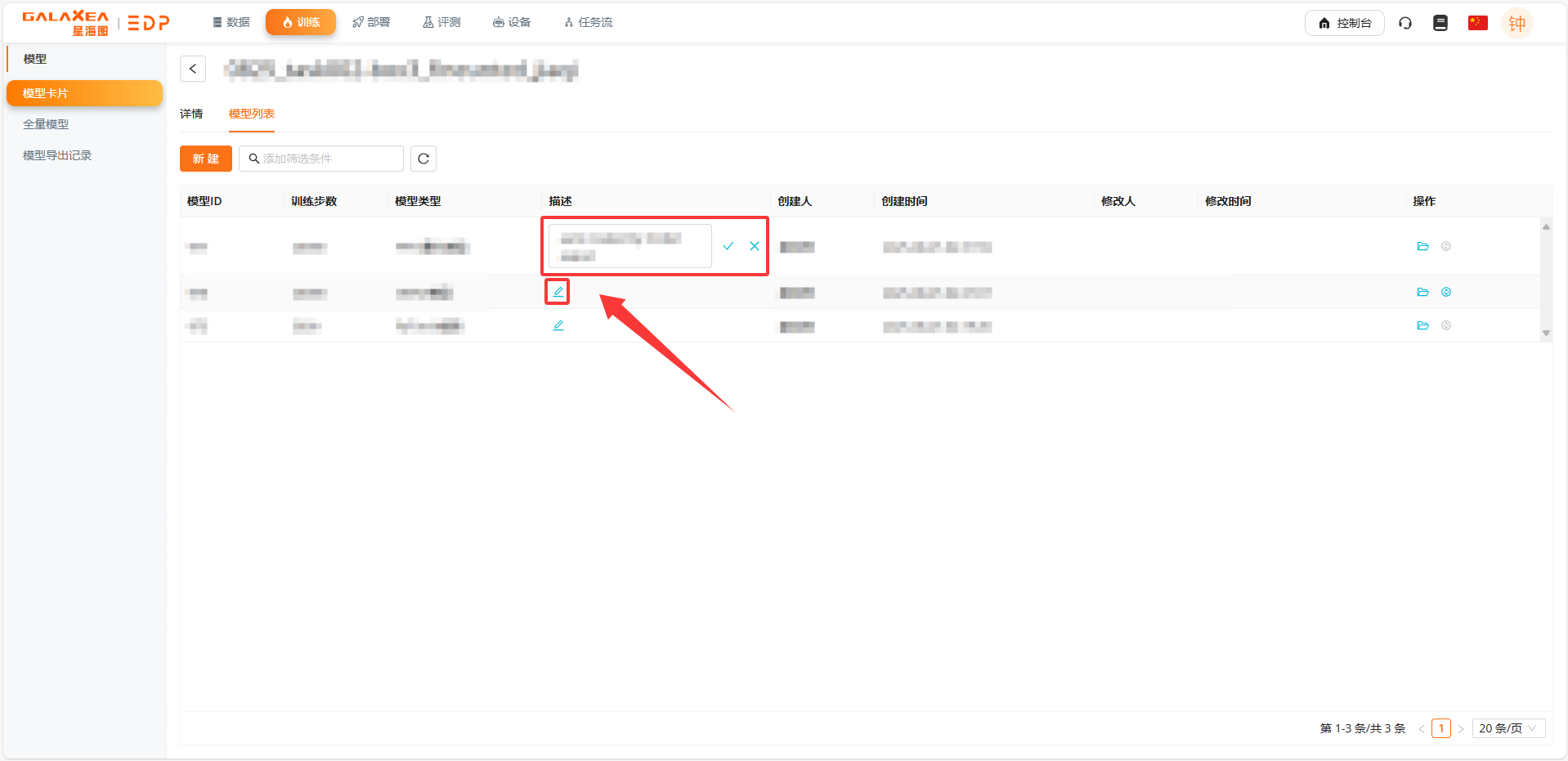Click the 控制台 button
1568x761 pixels.
(1344, 23)
